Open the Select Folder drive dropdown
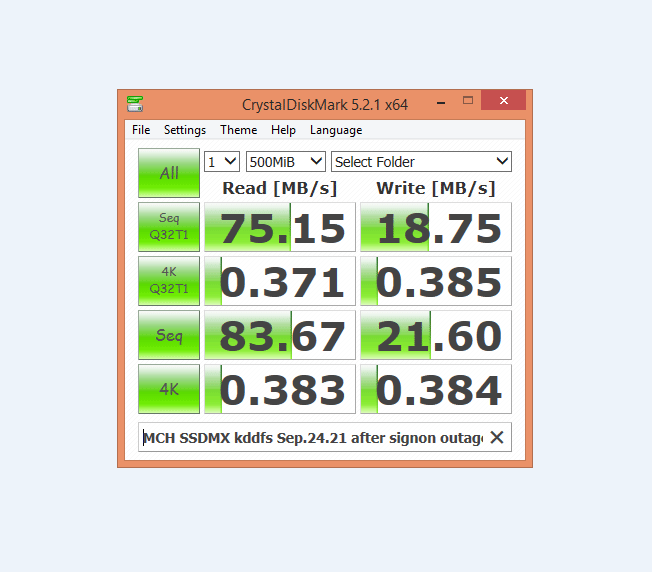This screenshot has width=652, height=572. coord(421,162)
